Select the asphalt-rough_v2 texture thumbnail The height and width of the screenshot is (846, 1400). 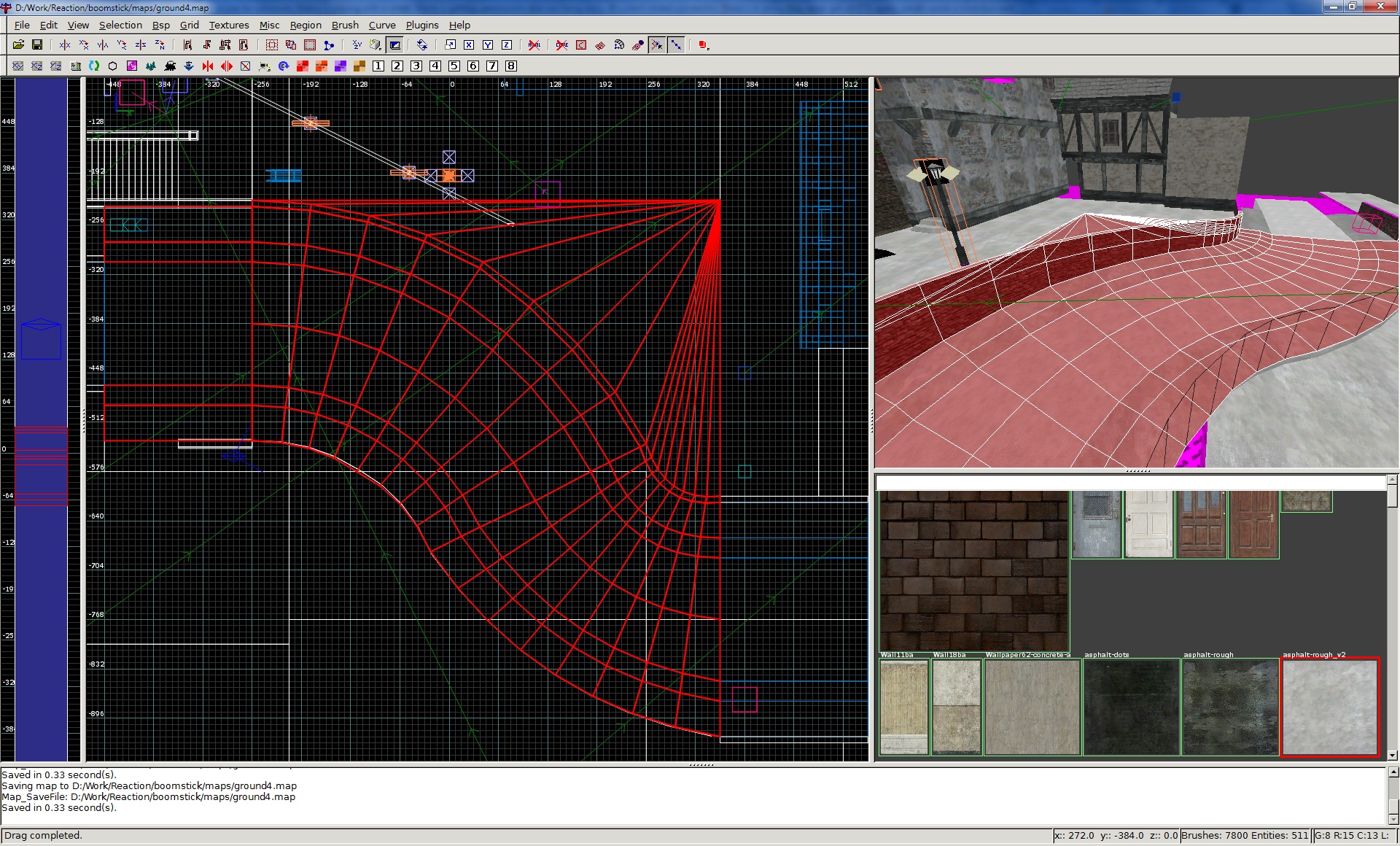pyautogui.click(x=1329, y=707)
